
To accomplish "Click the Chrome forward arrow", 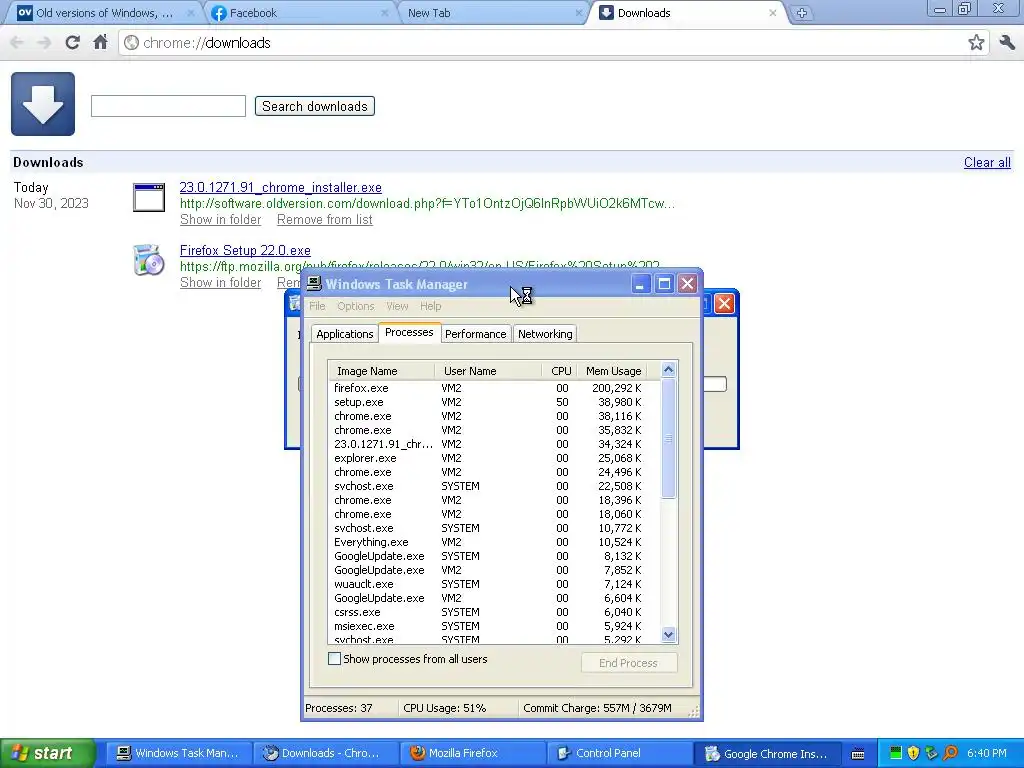I will point(44,43).
